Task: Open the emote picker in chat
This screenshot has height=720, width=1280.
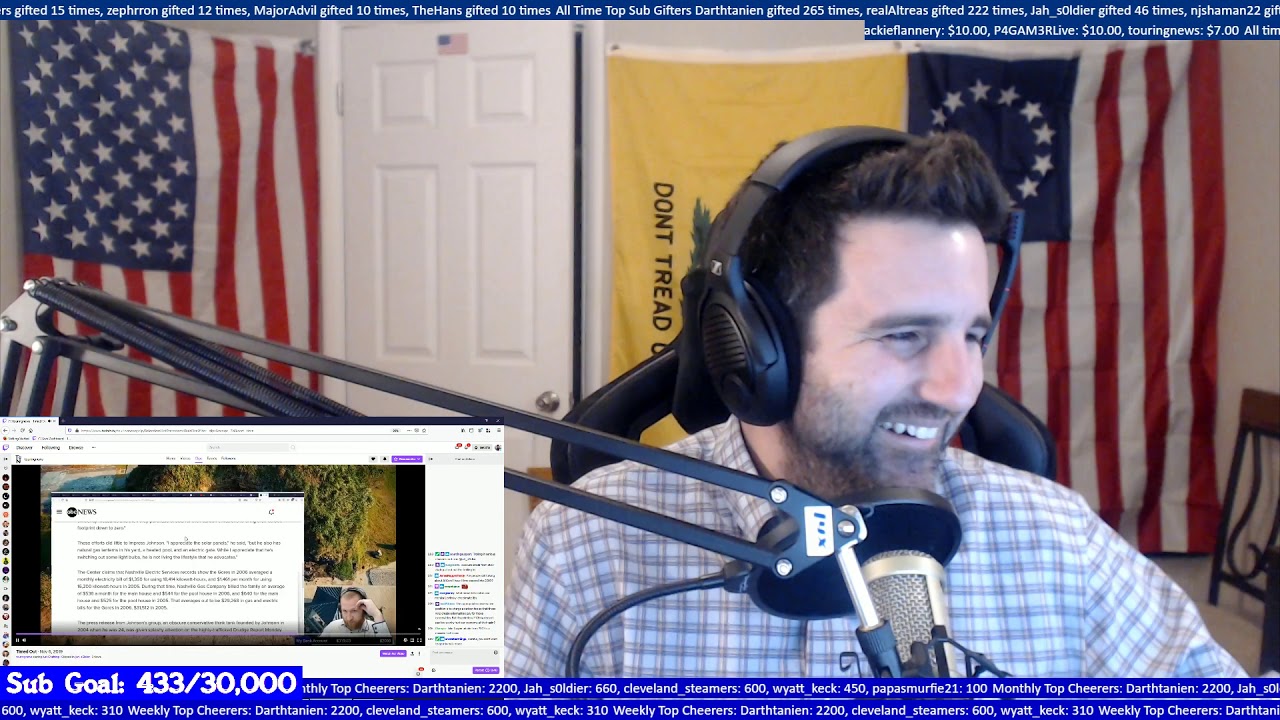Action: pyautogui.click(x=495, y=653)
